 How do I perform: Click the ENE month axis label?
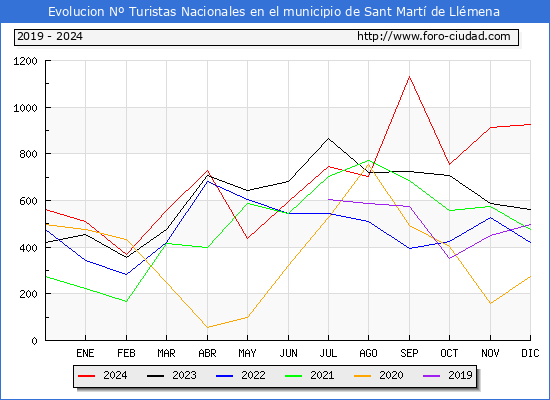pos(85,353)
